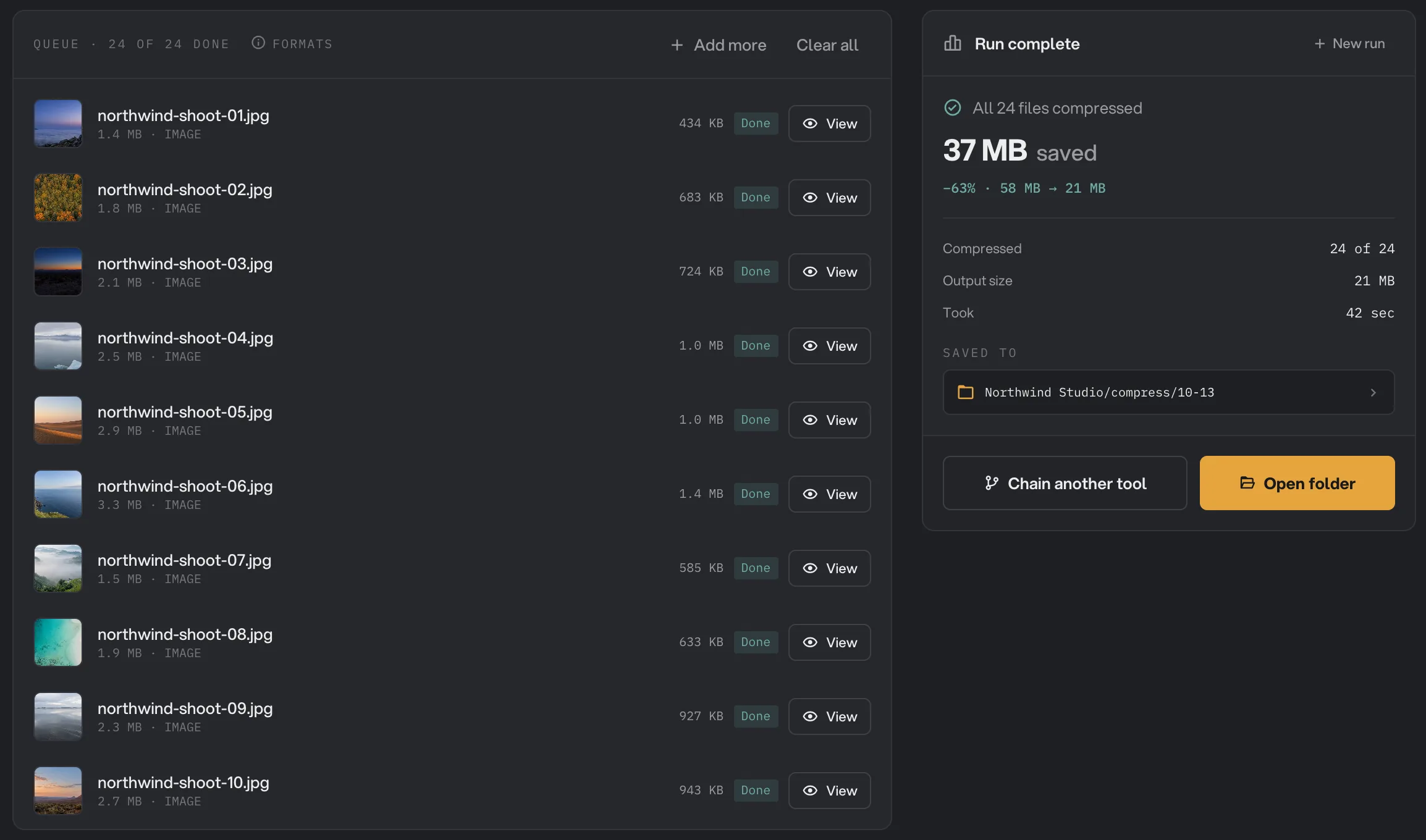Click the green checkmark beside All 24 files compressed

[953, 107]
